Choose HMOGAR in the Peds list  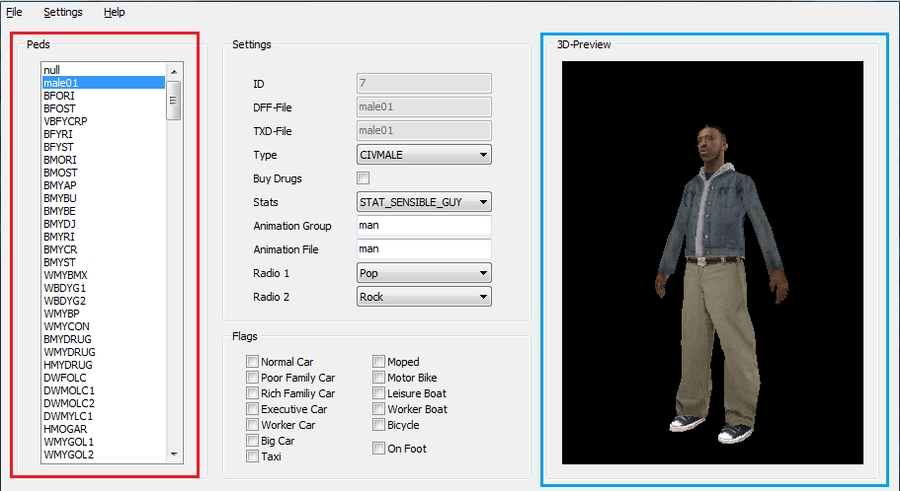(x=67, y=429)
